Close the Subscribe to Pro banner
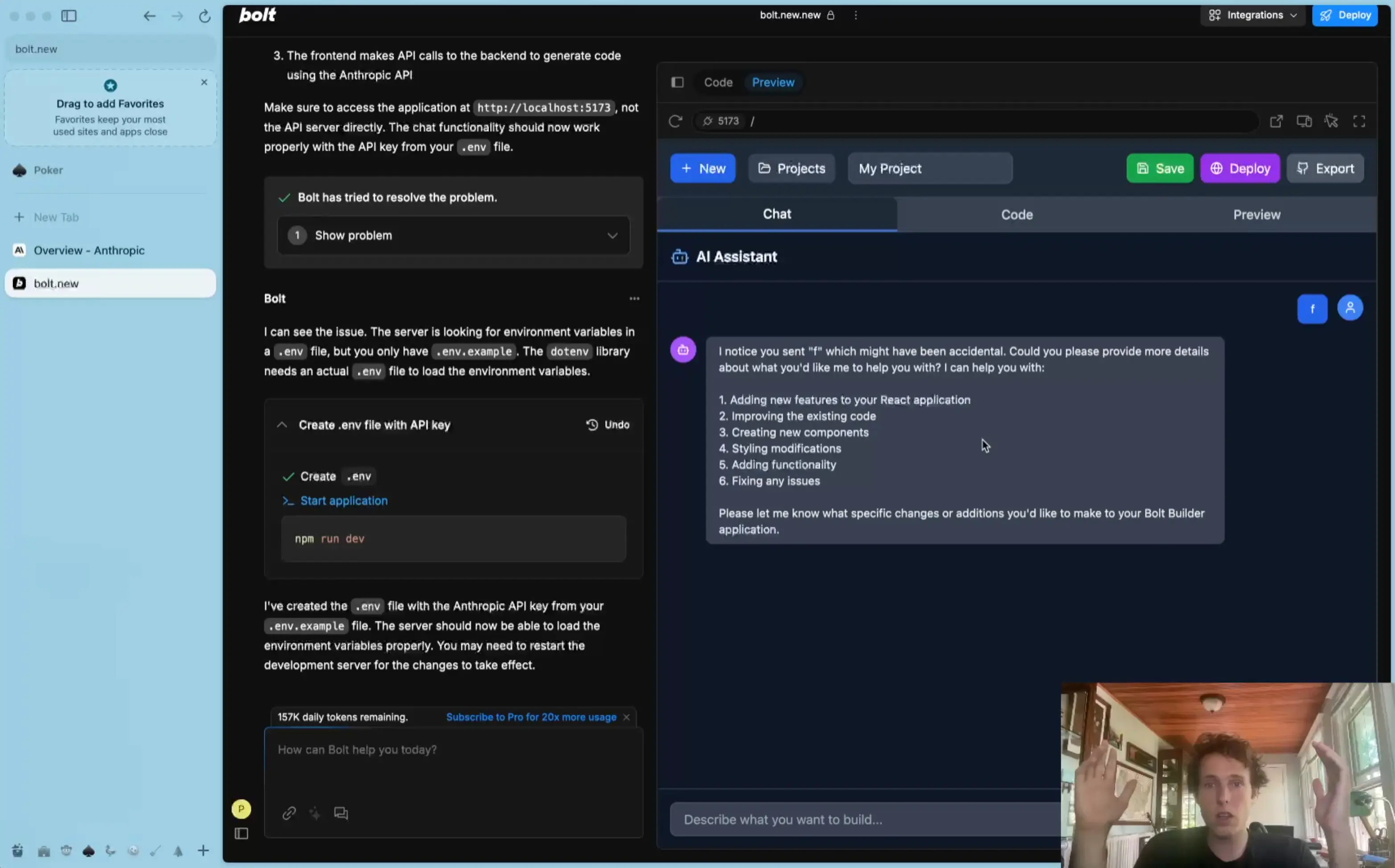 [626, 717]
